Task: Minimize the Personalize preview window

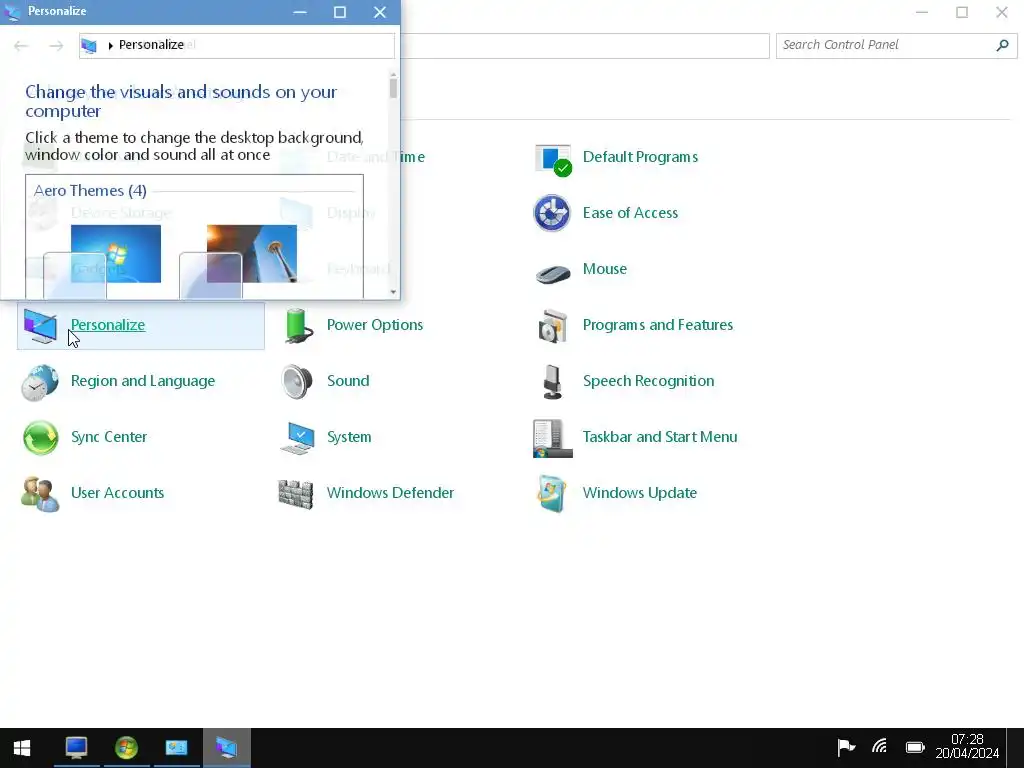Action: (300, 12)
